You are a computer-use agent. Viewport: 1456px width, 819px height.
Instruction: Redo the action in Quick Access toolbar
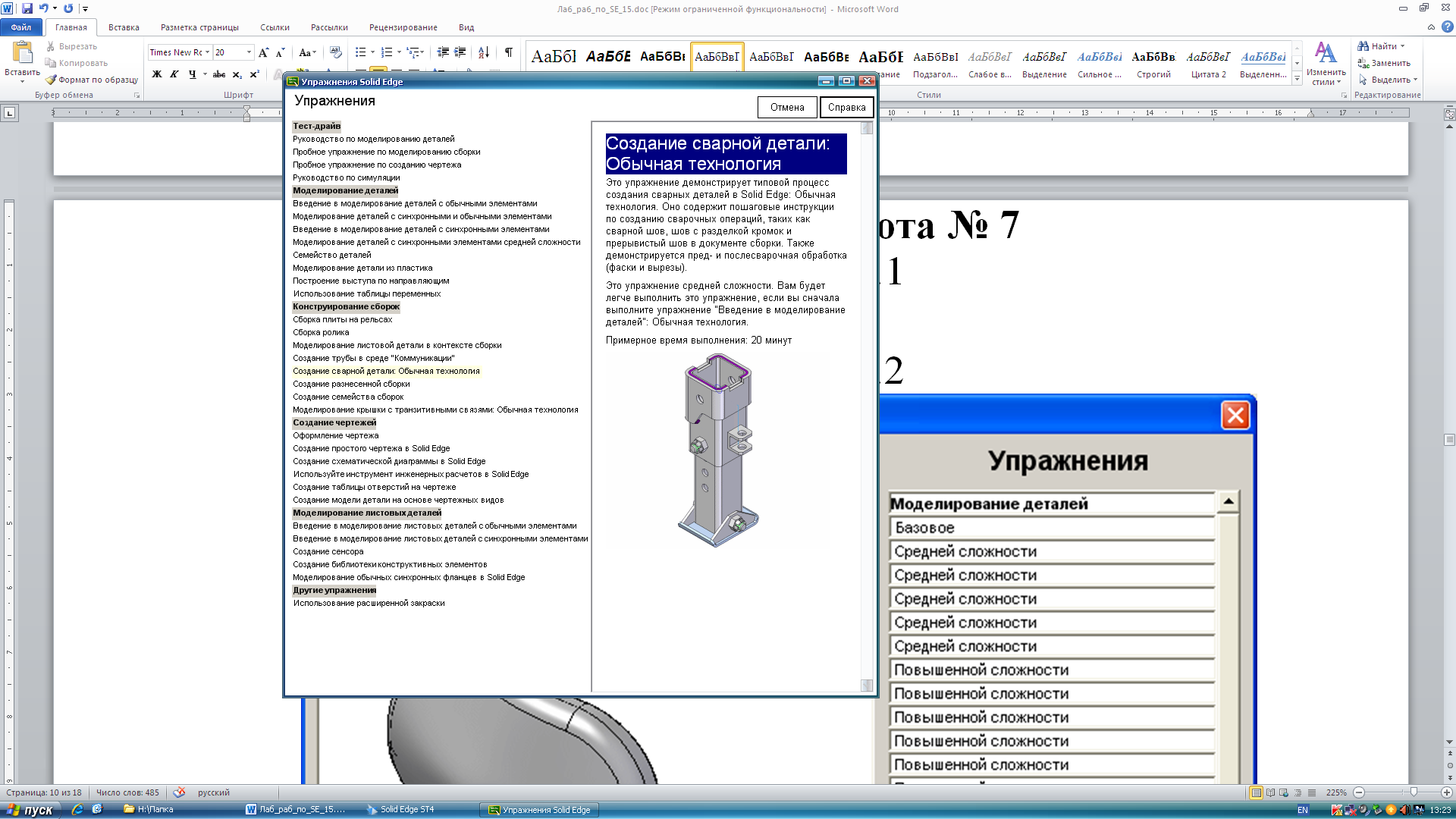pyautogui.click(x=68, y=8)
